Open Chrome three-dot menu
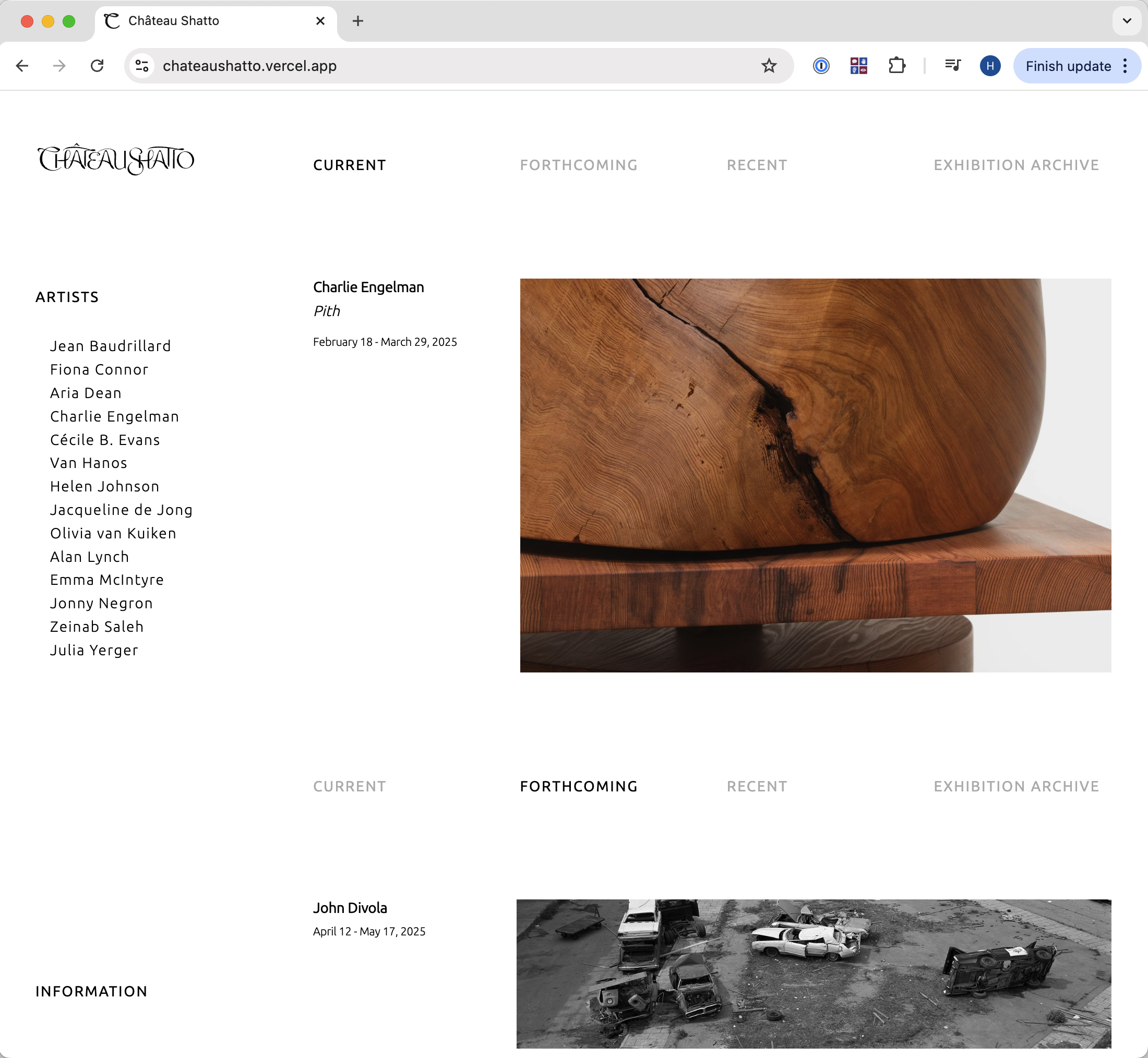Viewport: 1148px width, 1058px height. tap(1125, 66)
